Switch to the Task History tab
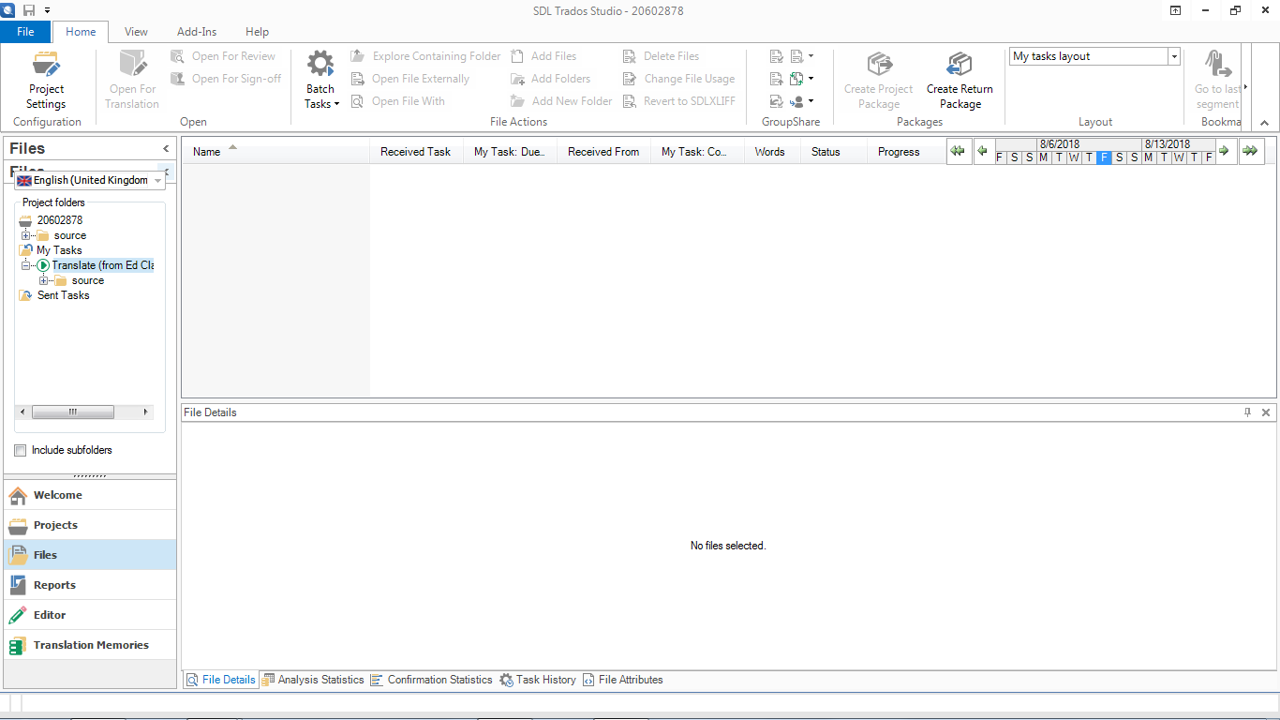Image resolution: width=1280 pixels, height=720 pixels. coord(538,680)
